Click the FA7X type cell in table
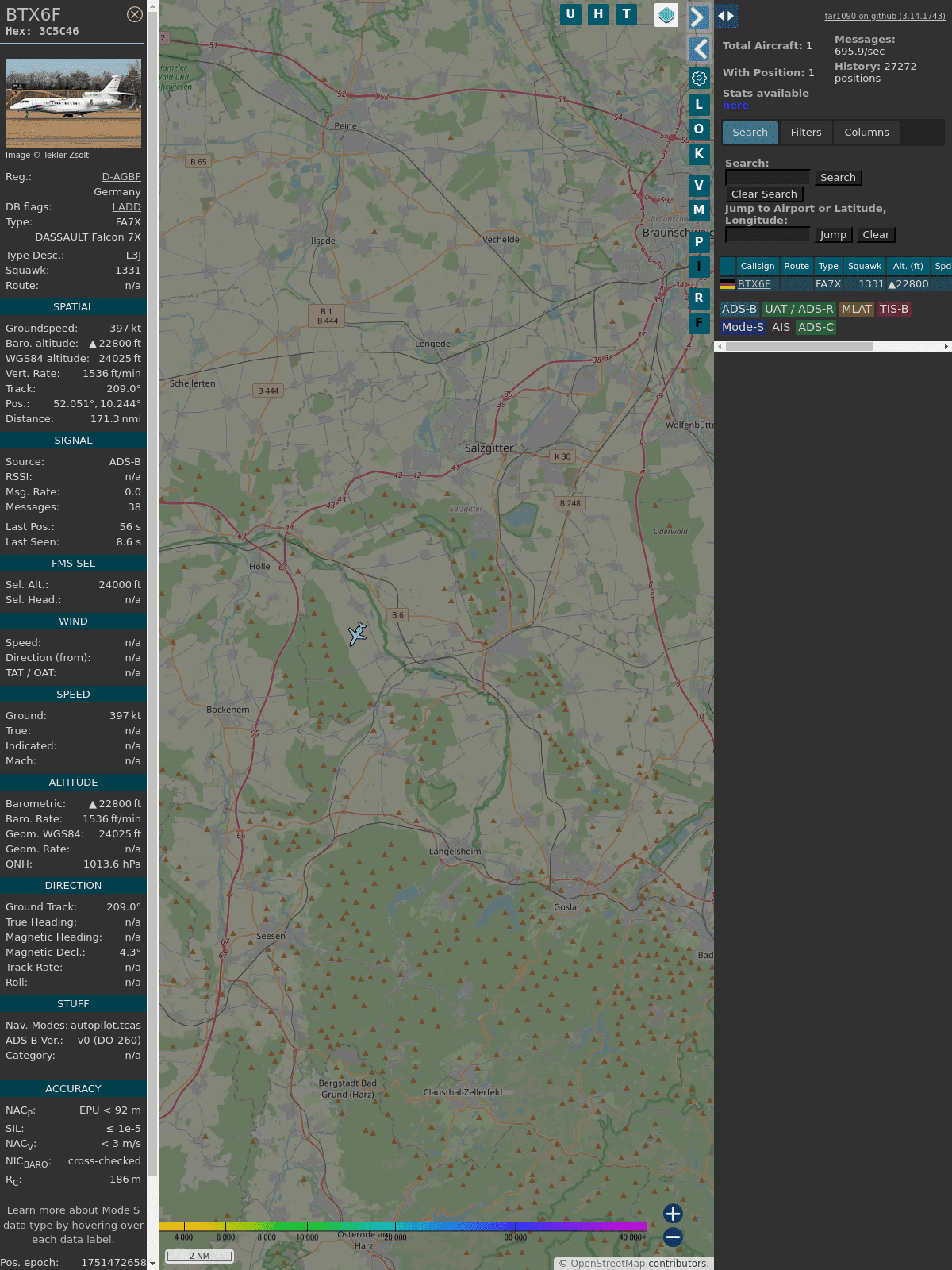952x1270 pixels. tap(828, 284)
